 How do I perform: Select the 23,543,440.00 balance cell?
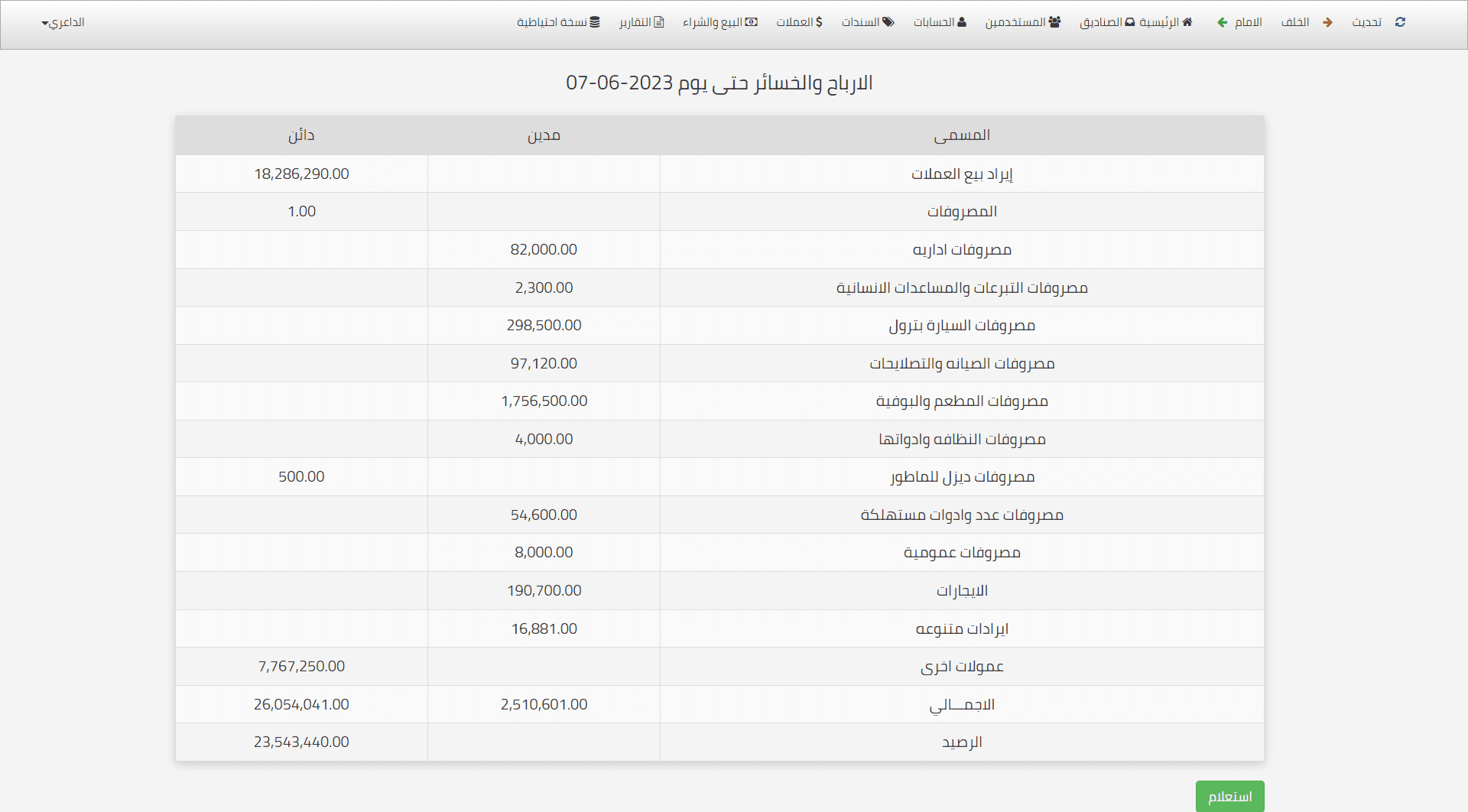pyautogui.click(x=301, y=742)
